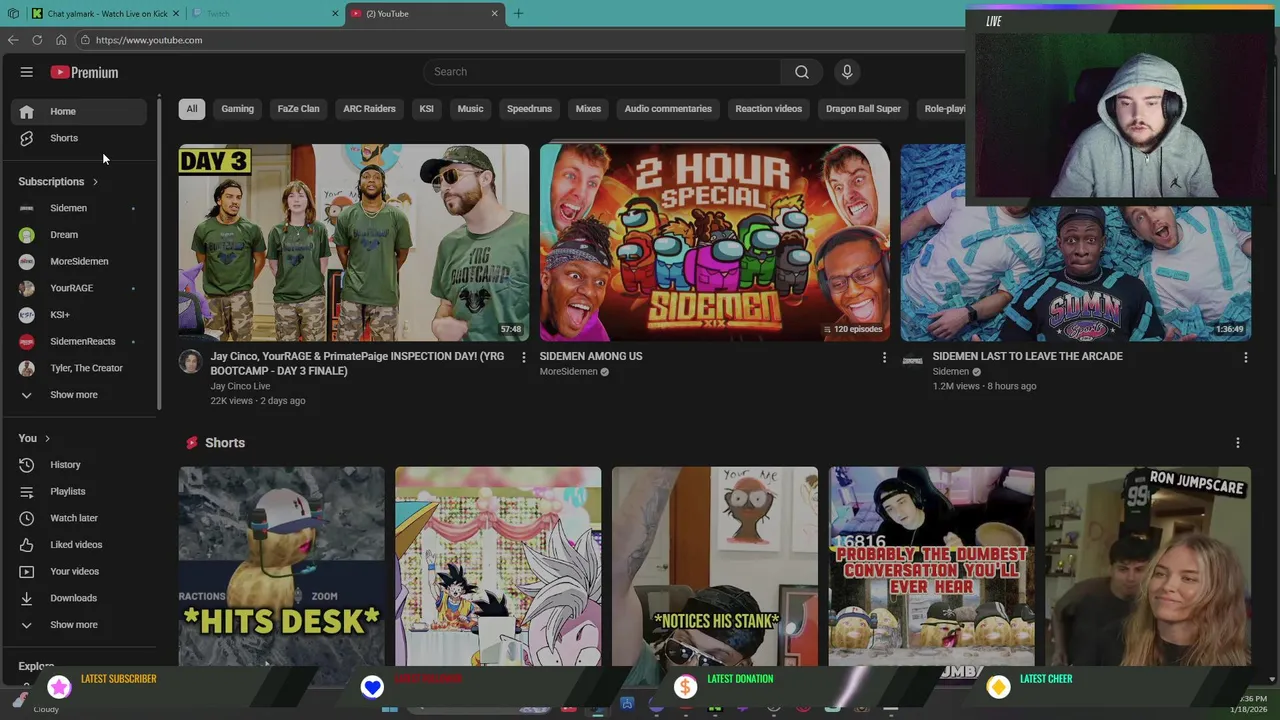Select the Gaming filter chip

point(237,109)
